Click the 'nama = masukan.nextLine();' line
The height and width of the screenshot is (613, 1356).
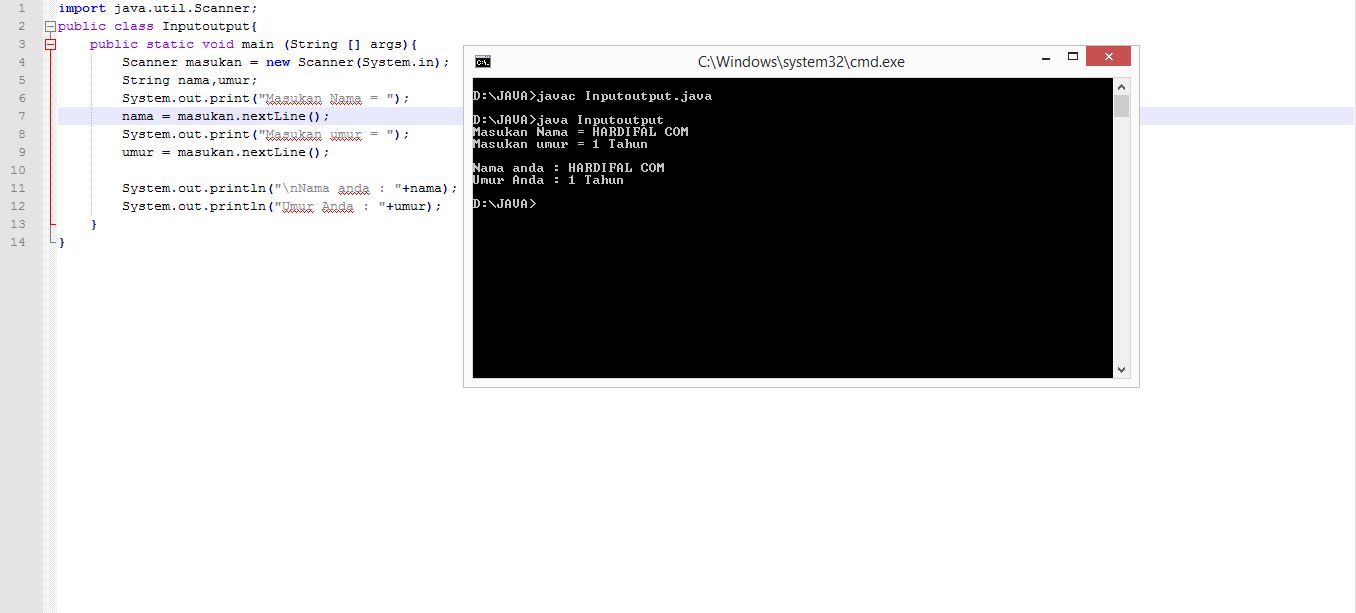[226, 116]
